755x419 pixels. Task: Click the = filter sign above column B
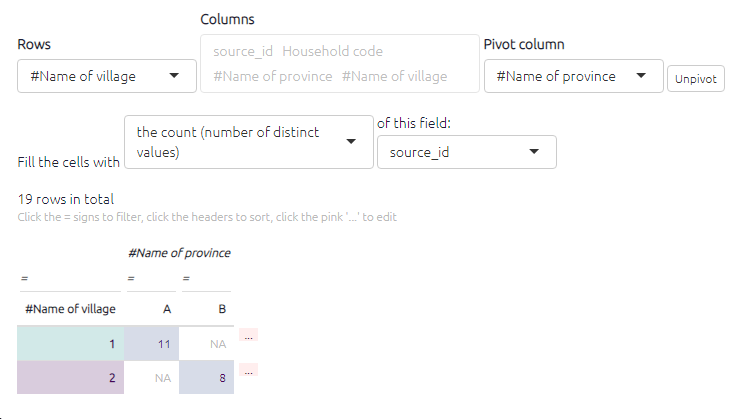coord(185,278)
